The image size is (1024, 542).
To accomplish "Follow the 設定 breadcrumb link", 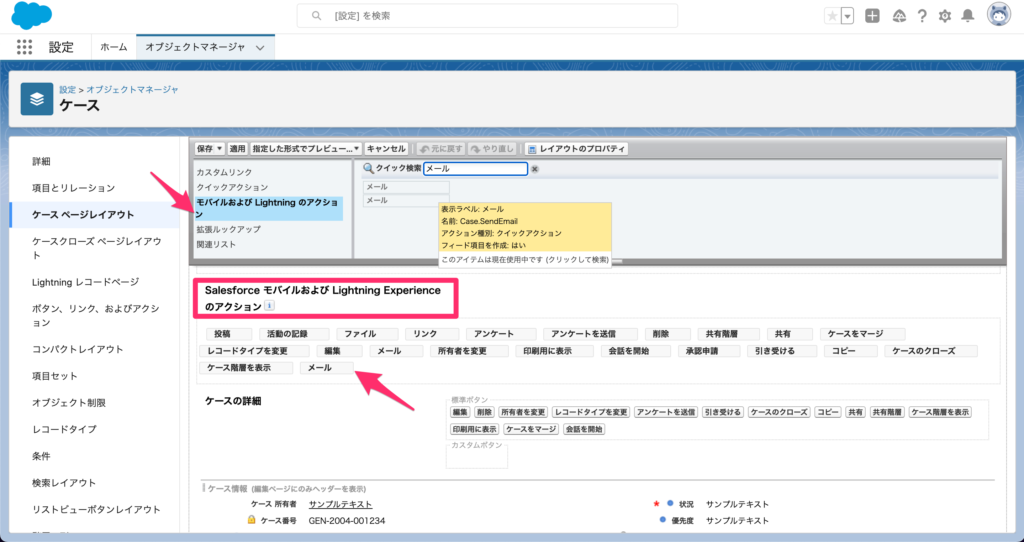I will (x=67, y=89).
